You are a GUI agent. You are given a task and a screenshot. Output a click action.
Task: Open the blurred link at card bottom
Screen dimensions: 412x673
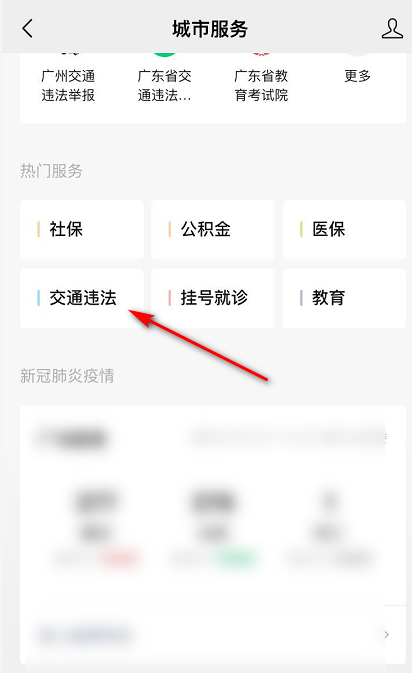click(85, 634)
